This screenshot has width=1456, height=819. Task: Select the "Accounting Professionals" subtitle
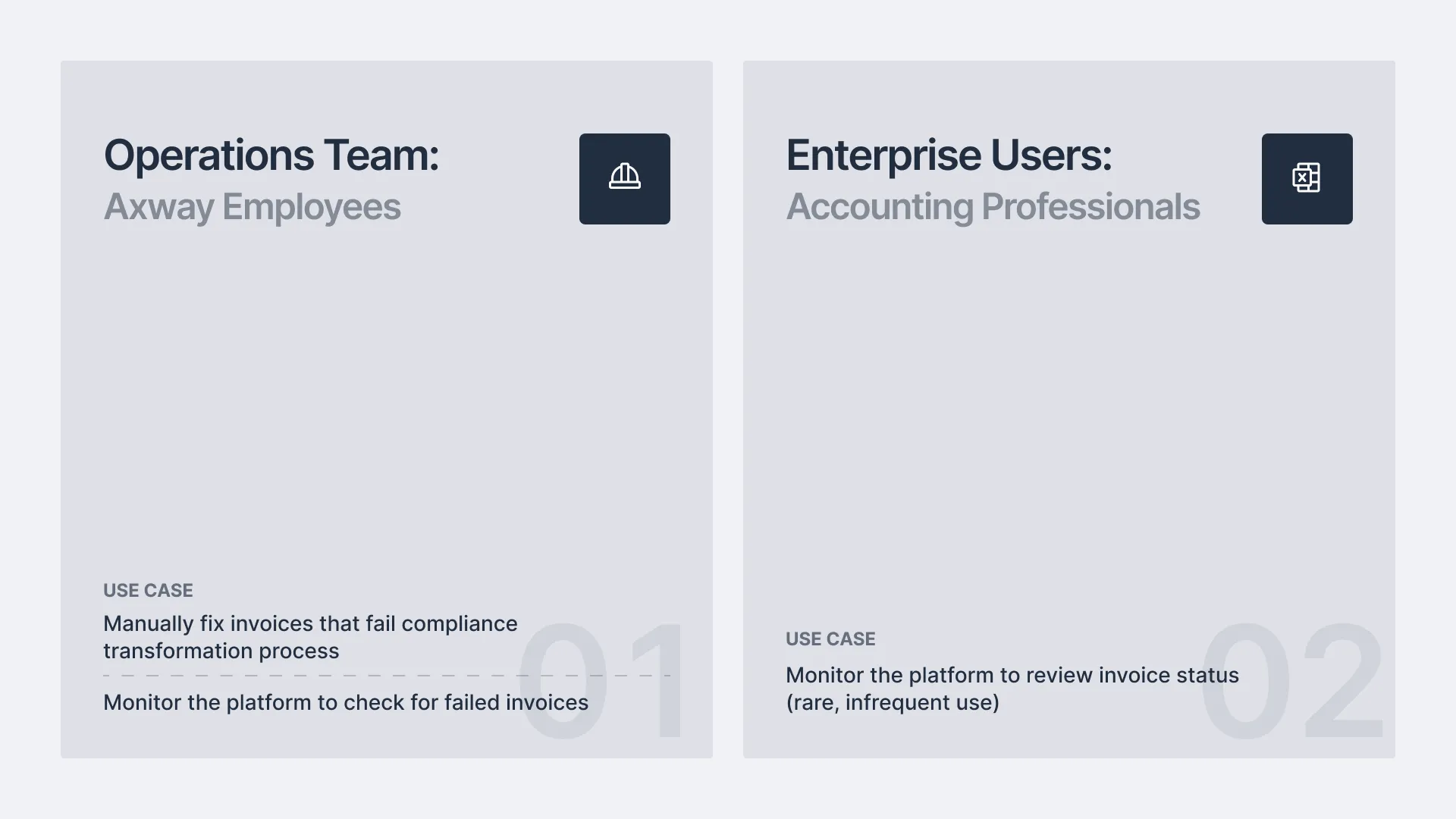pos(993,207)
